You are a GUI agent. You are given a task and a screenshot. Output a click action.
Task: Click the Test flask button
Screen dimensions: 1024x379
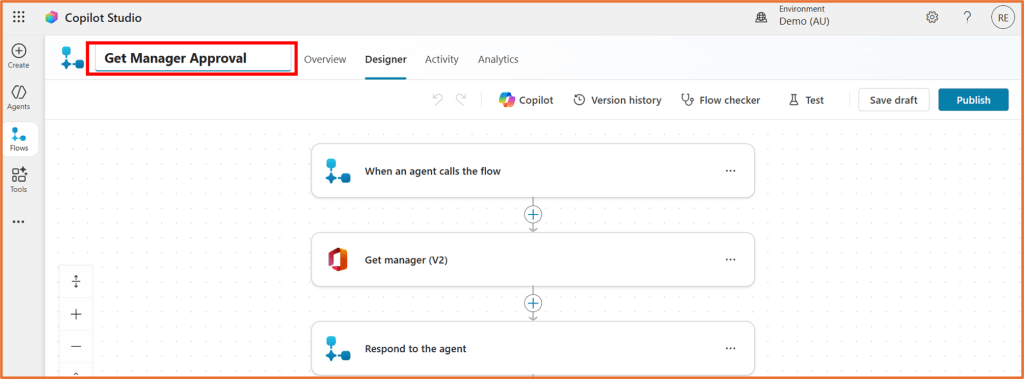[807, 100]
